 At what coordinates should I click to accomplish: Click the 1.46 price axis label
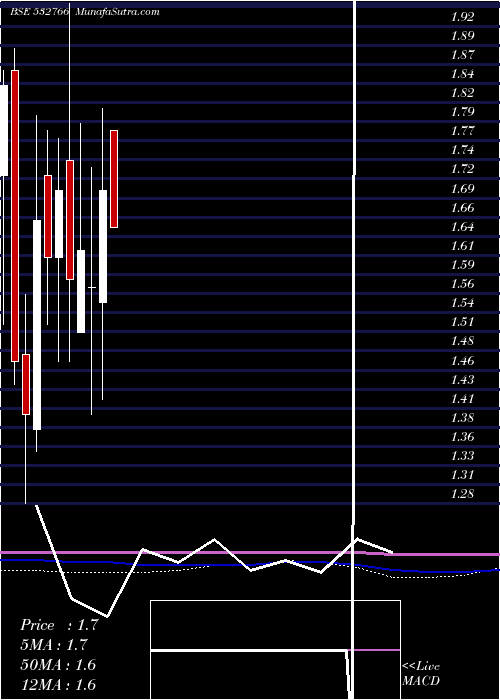pos(462,360)
